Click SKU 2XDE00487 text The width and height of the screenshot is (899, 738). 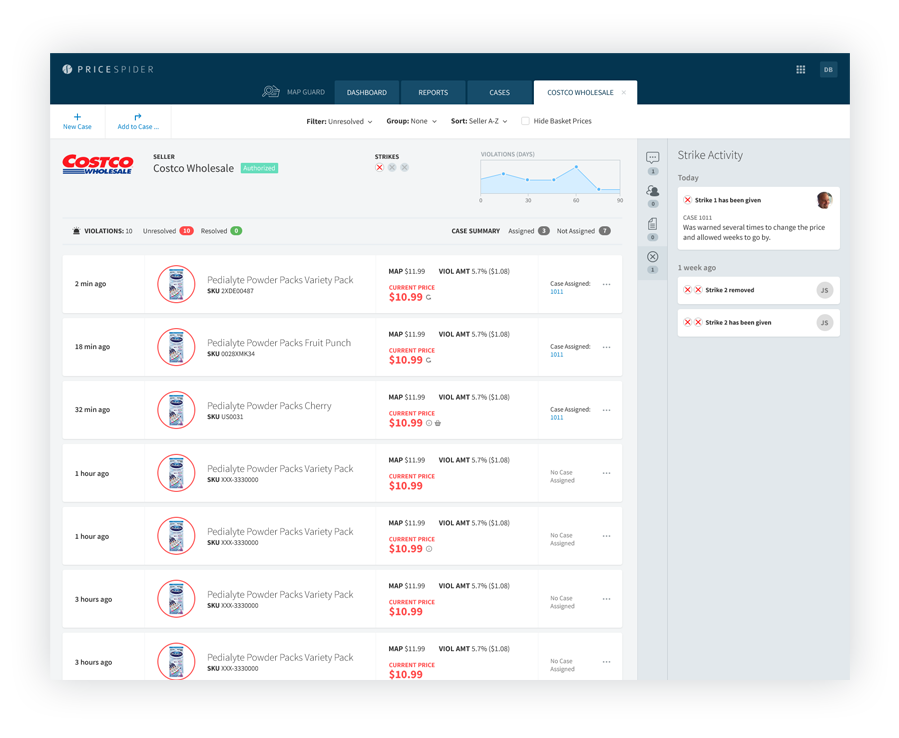tap(230, 291)
